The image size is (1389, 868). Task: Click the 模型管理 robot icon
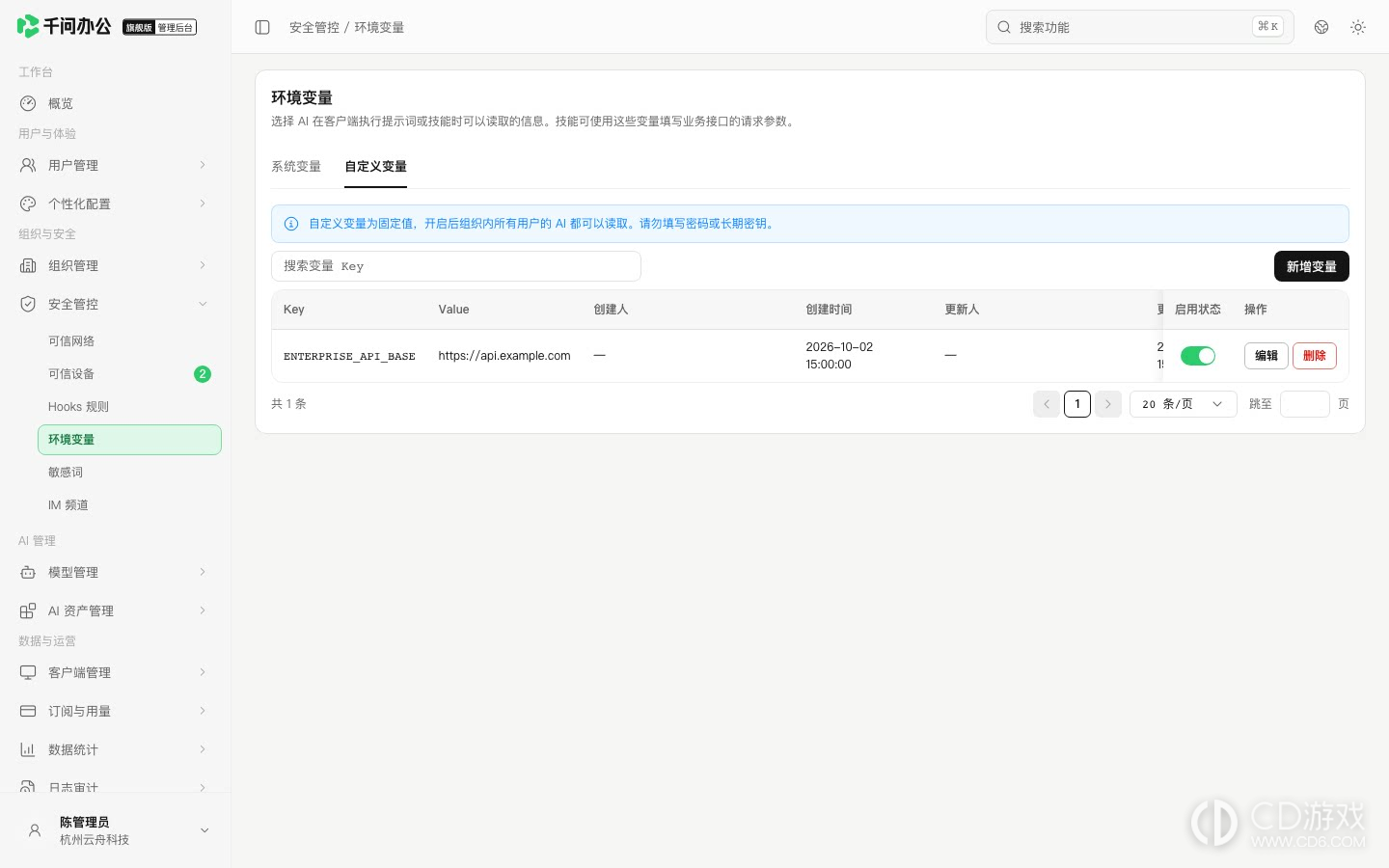[x=28, y=572]
